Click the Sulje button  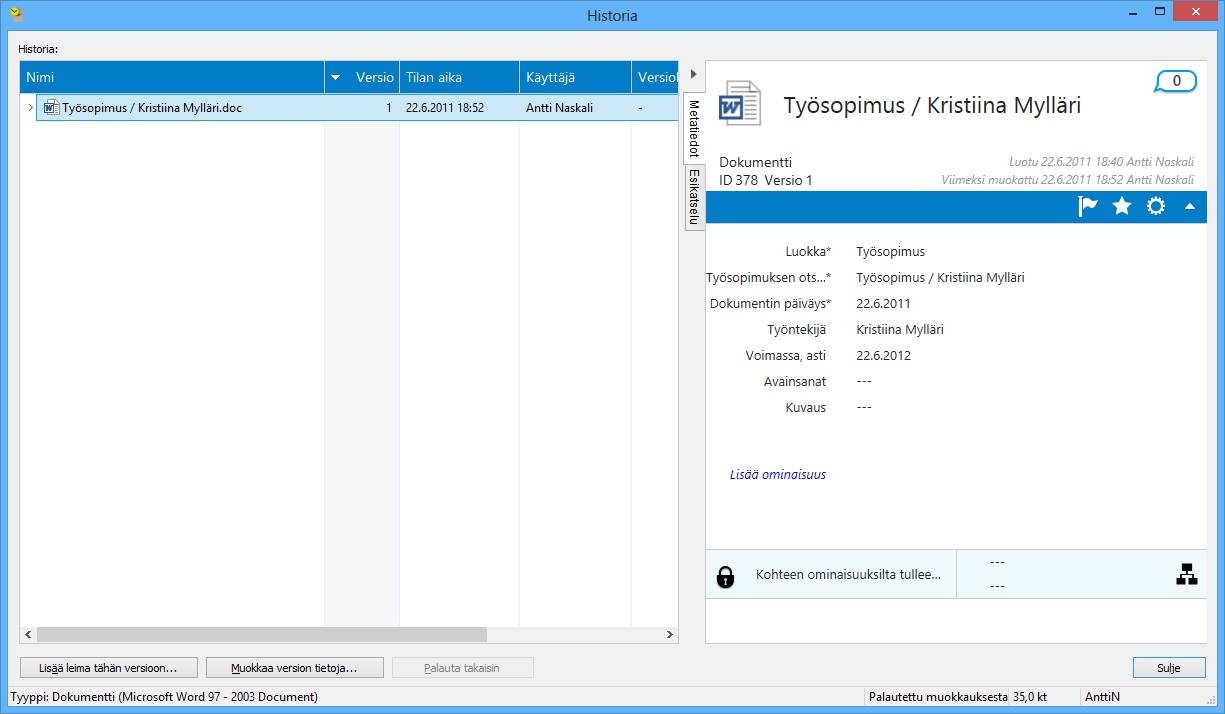click(1169, 667)
